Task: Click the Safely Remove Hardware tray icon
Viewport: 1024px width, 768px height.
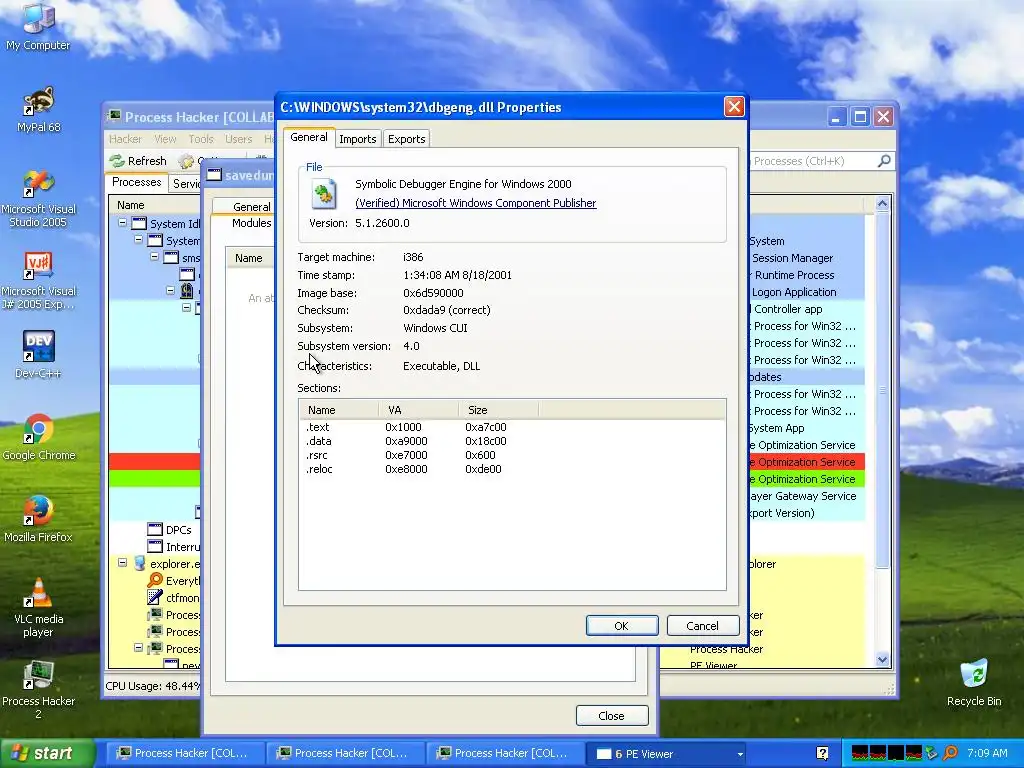Action: tap(932, 753)
